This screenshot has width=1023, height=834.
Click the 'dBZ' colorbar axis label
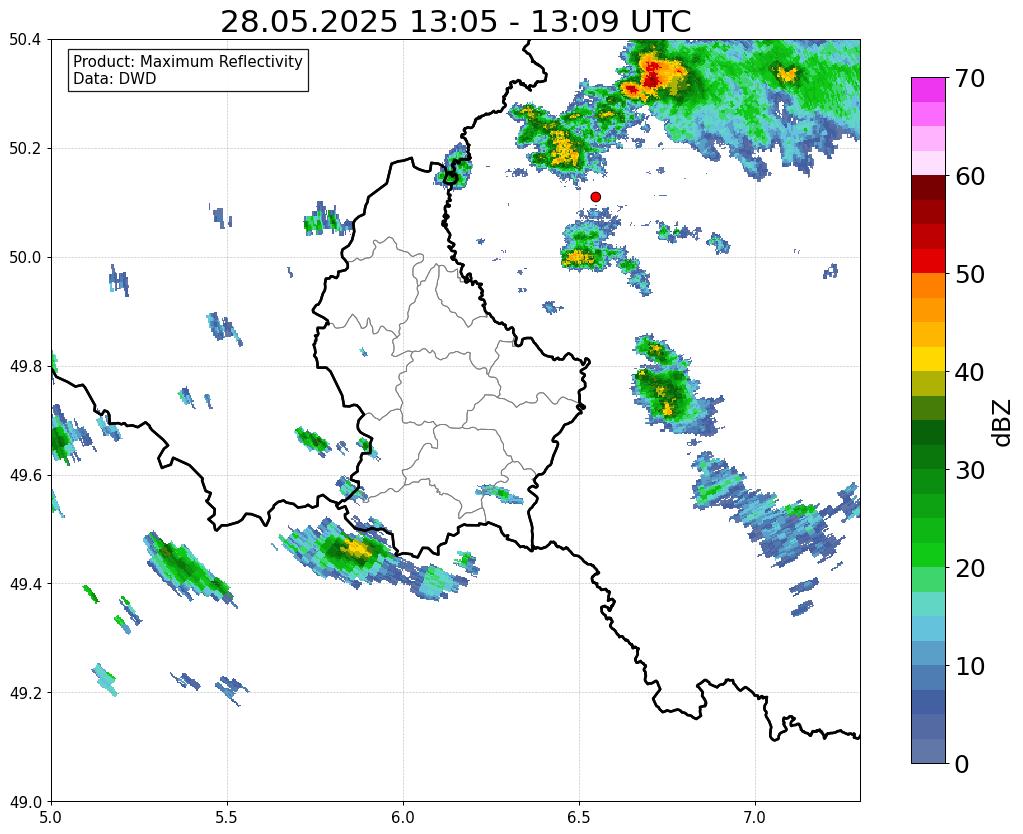coord(1003,423)
